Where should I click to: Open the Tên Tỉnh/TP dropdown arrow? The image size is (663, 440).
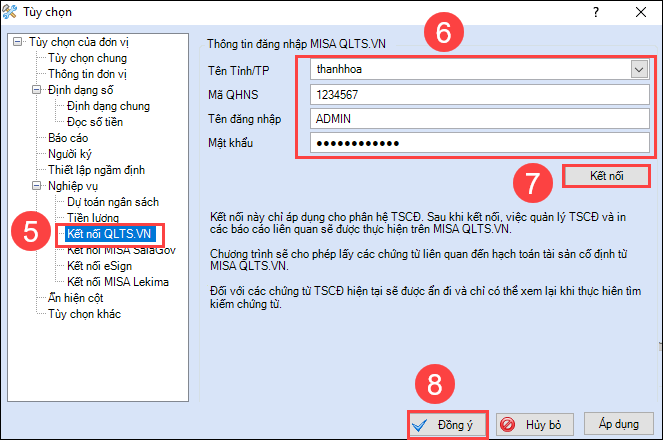639,69
